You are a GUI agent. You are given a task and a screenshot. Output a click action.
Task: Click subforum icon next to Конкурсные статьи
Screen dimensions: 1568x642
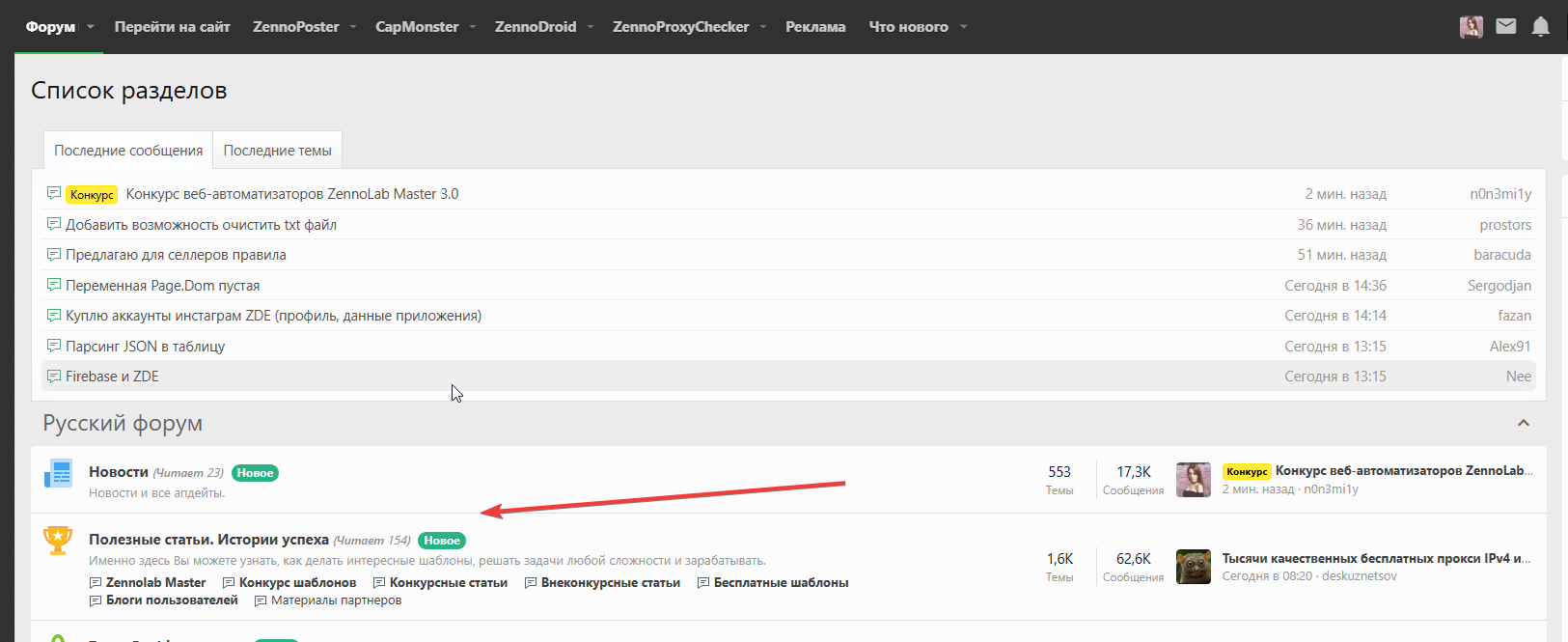379,583
